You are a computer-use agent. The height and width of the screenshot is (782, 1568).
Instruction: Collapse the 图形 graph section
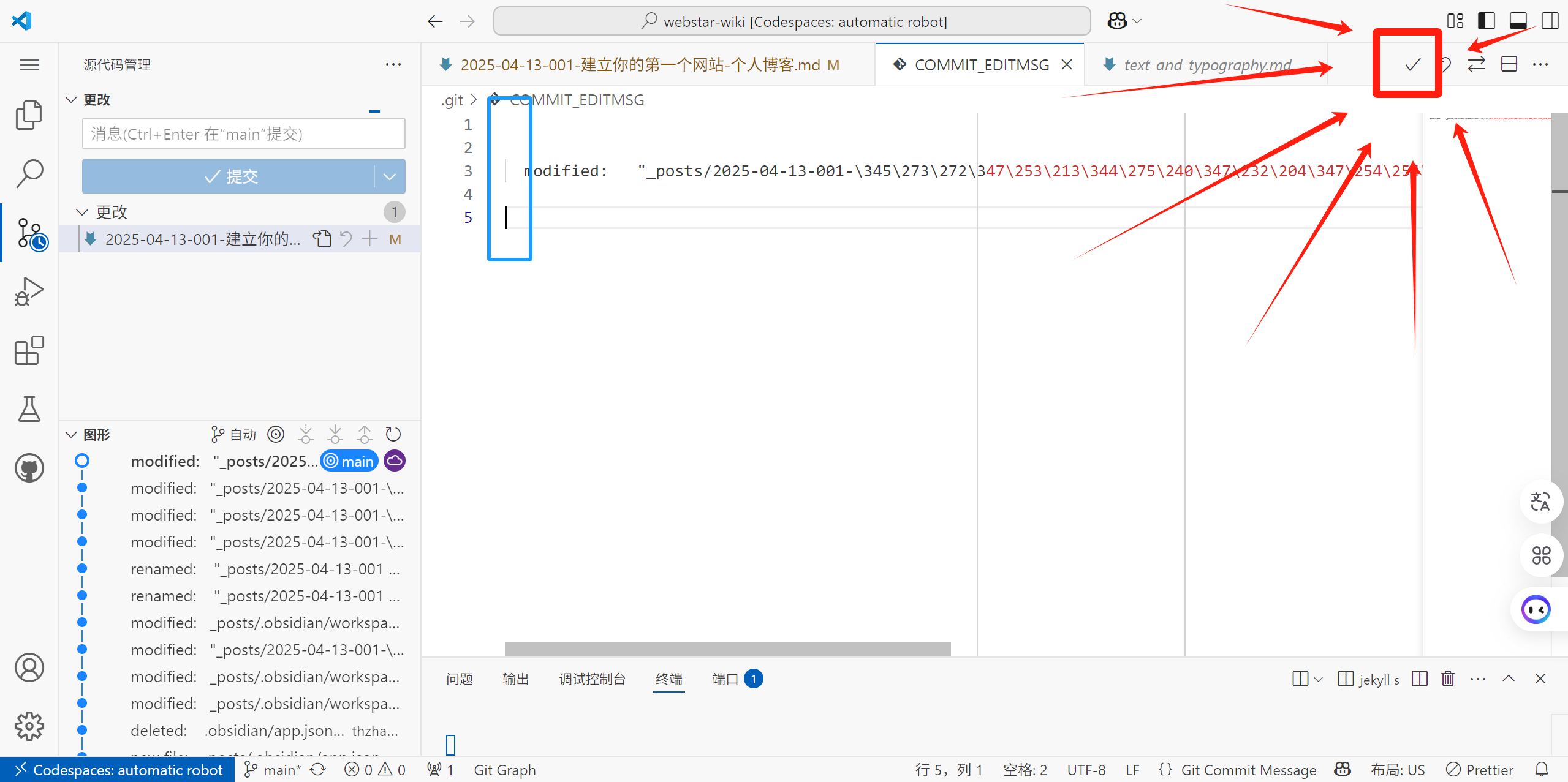click(71, 435)
